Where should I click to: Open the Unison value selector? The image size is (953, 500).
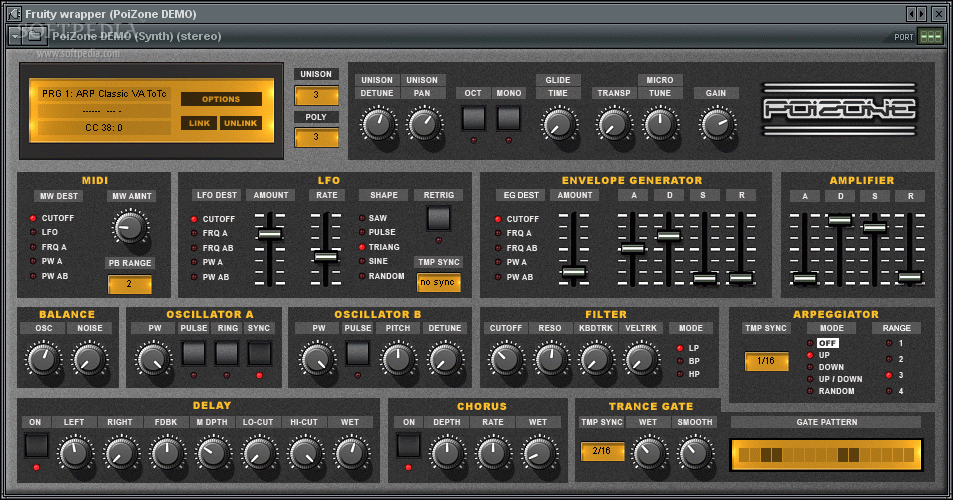[x=316, y=95]
